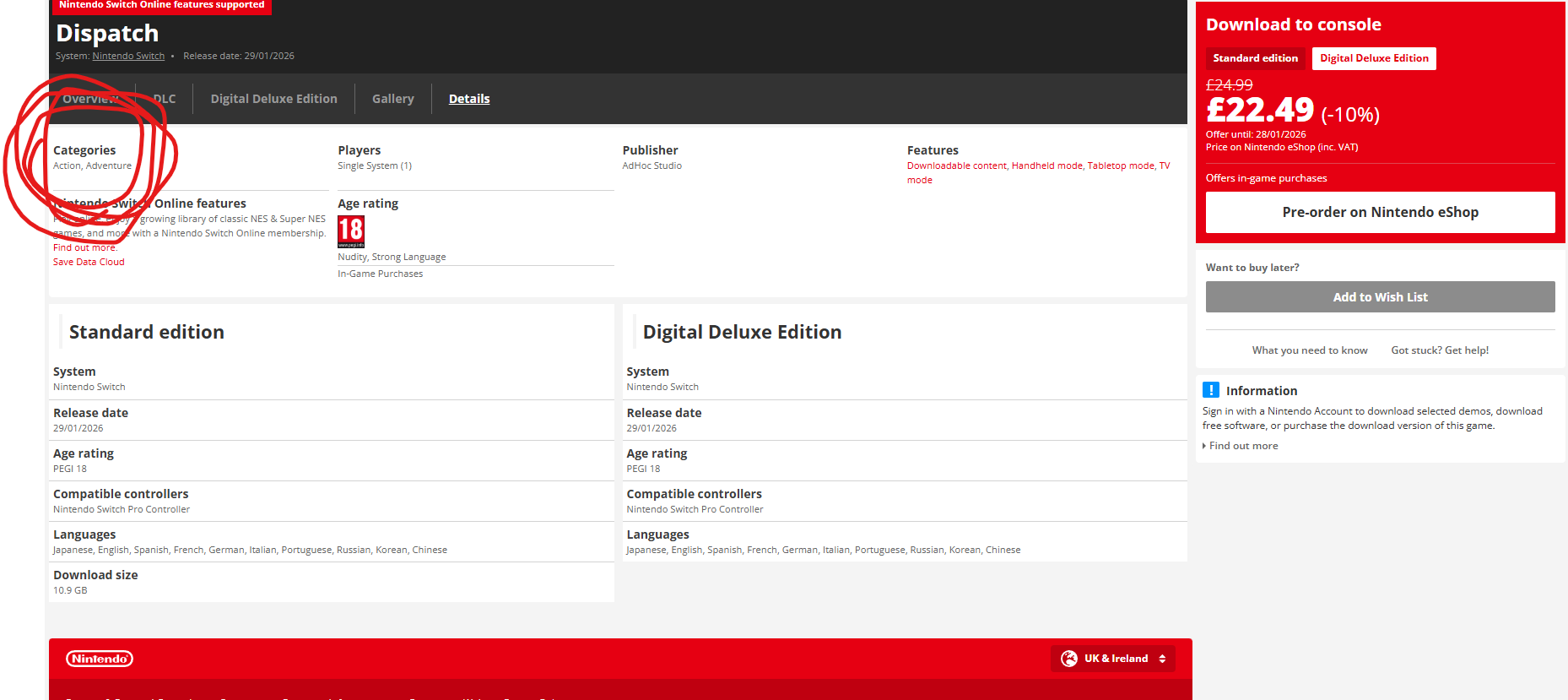
Task: Click the discounted price £22.49
Action: click(1260, 110)
